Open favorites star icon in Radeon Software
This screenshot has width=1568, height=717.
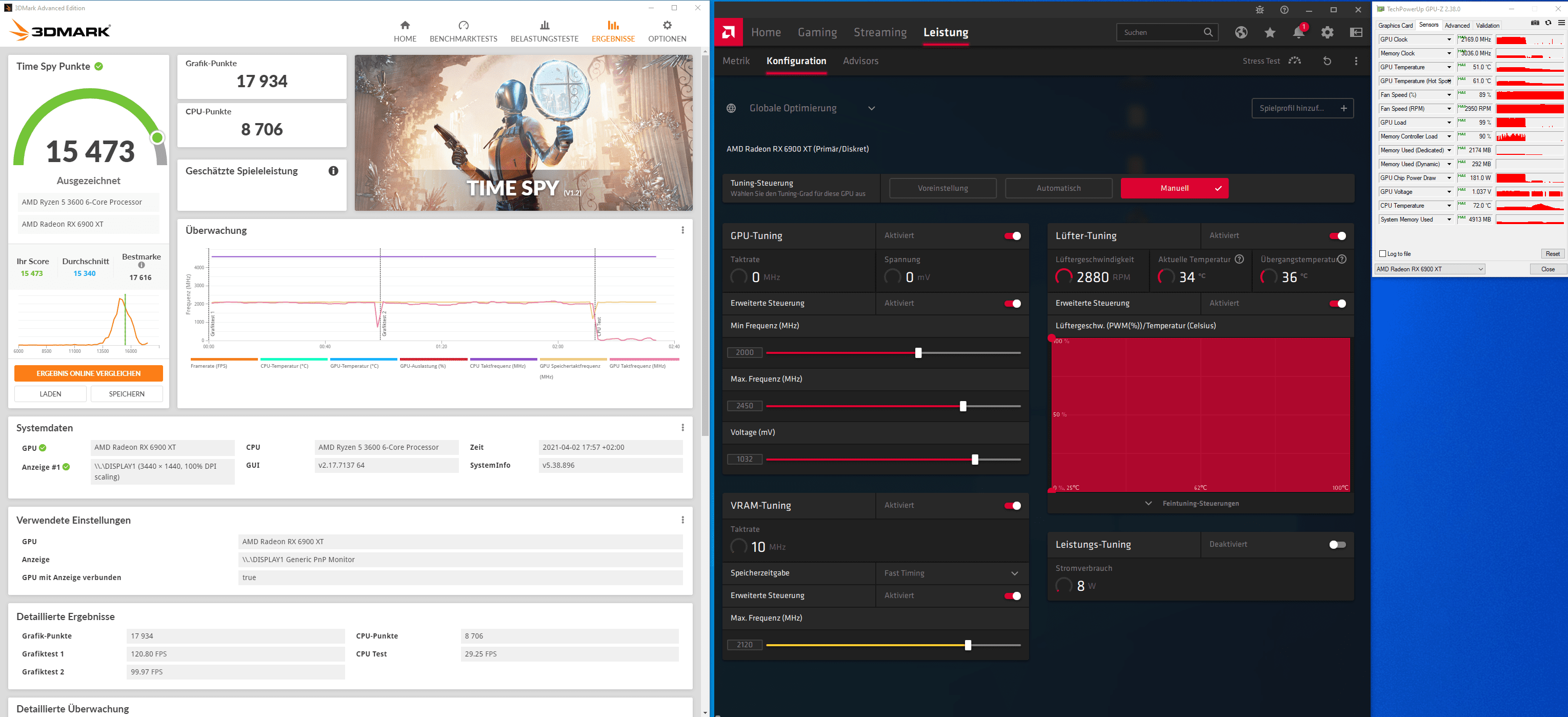coord(1270,32)
